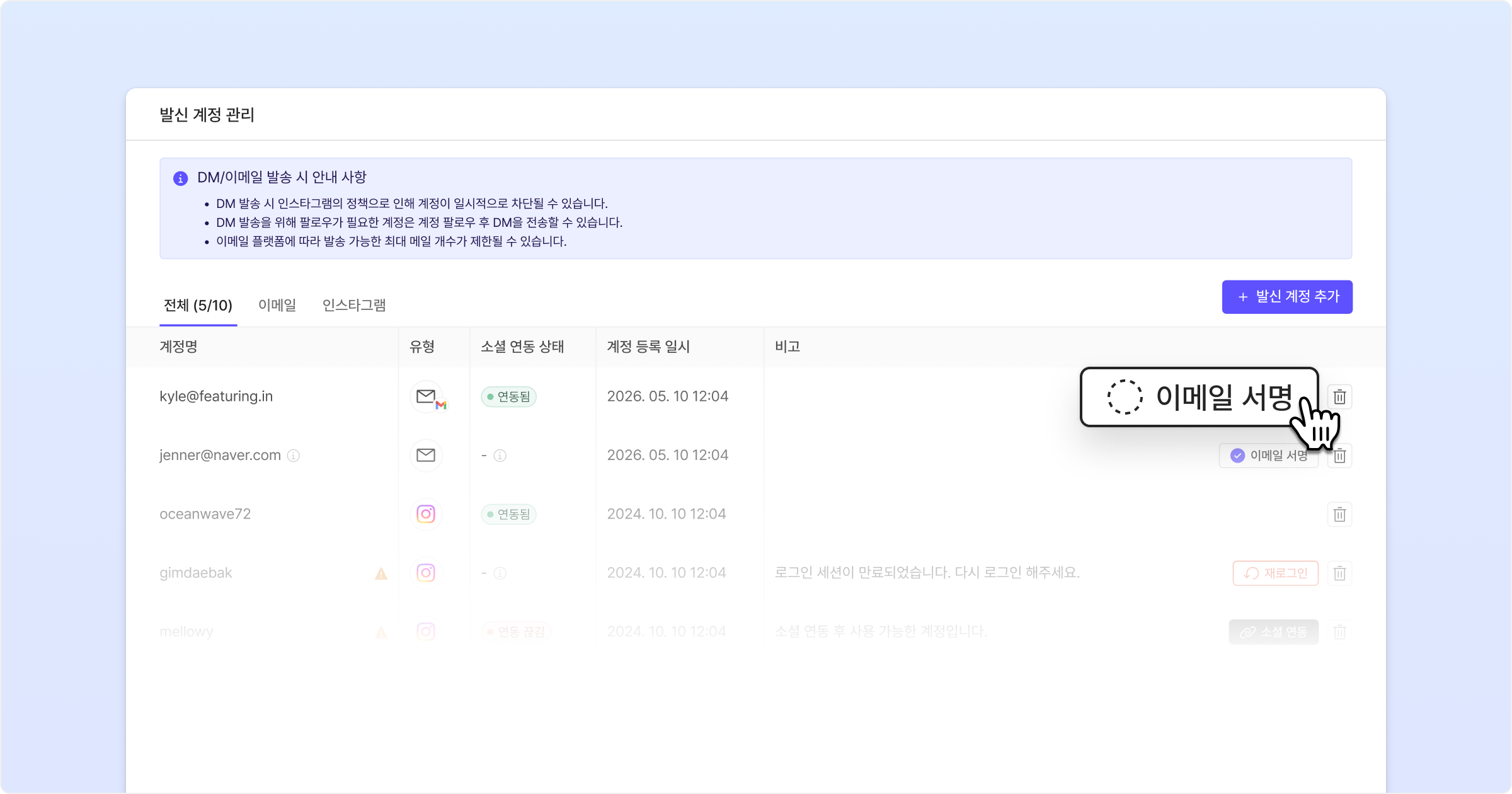Screen dimensions: 1512x794
Task: Switch to the 전체 (5/10) tab
Action: (x=198, y=306)
